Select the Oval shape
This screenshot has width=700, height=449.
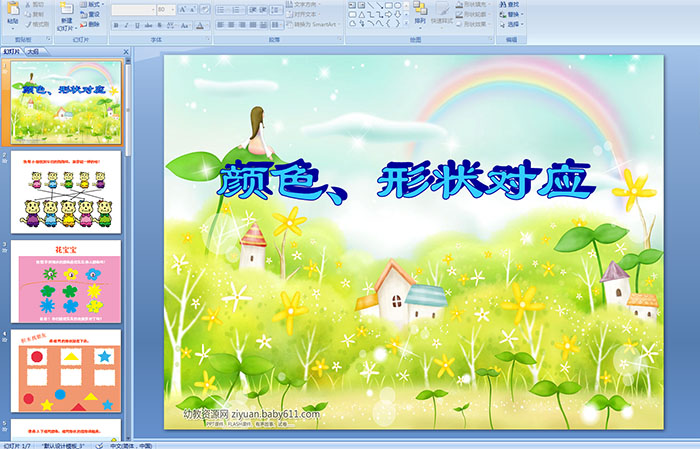[397, 5]
